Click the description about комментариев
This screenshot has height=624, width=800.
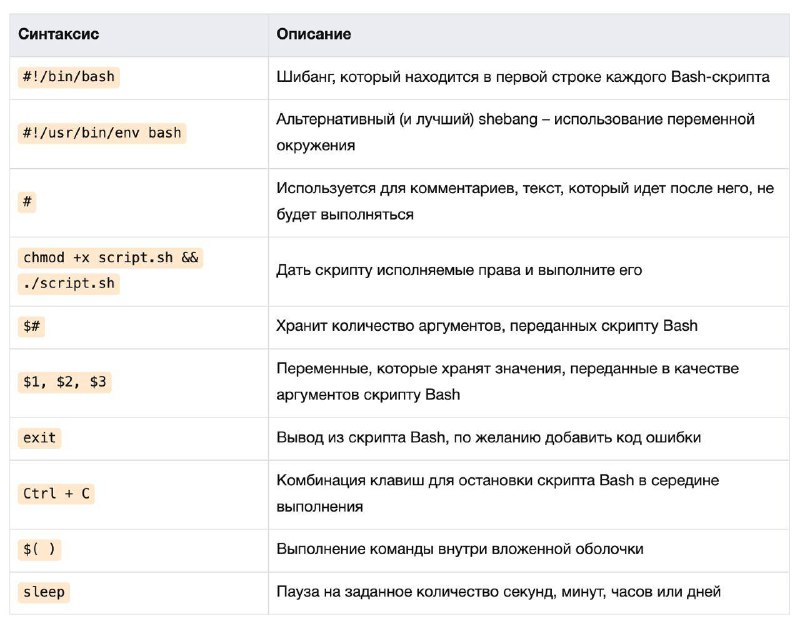coord(525,201)
